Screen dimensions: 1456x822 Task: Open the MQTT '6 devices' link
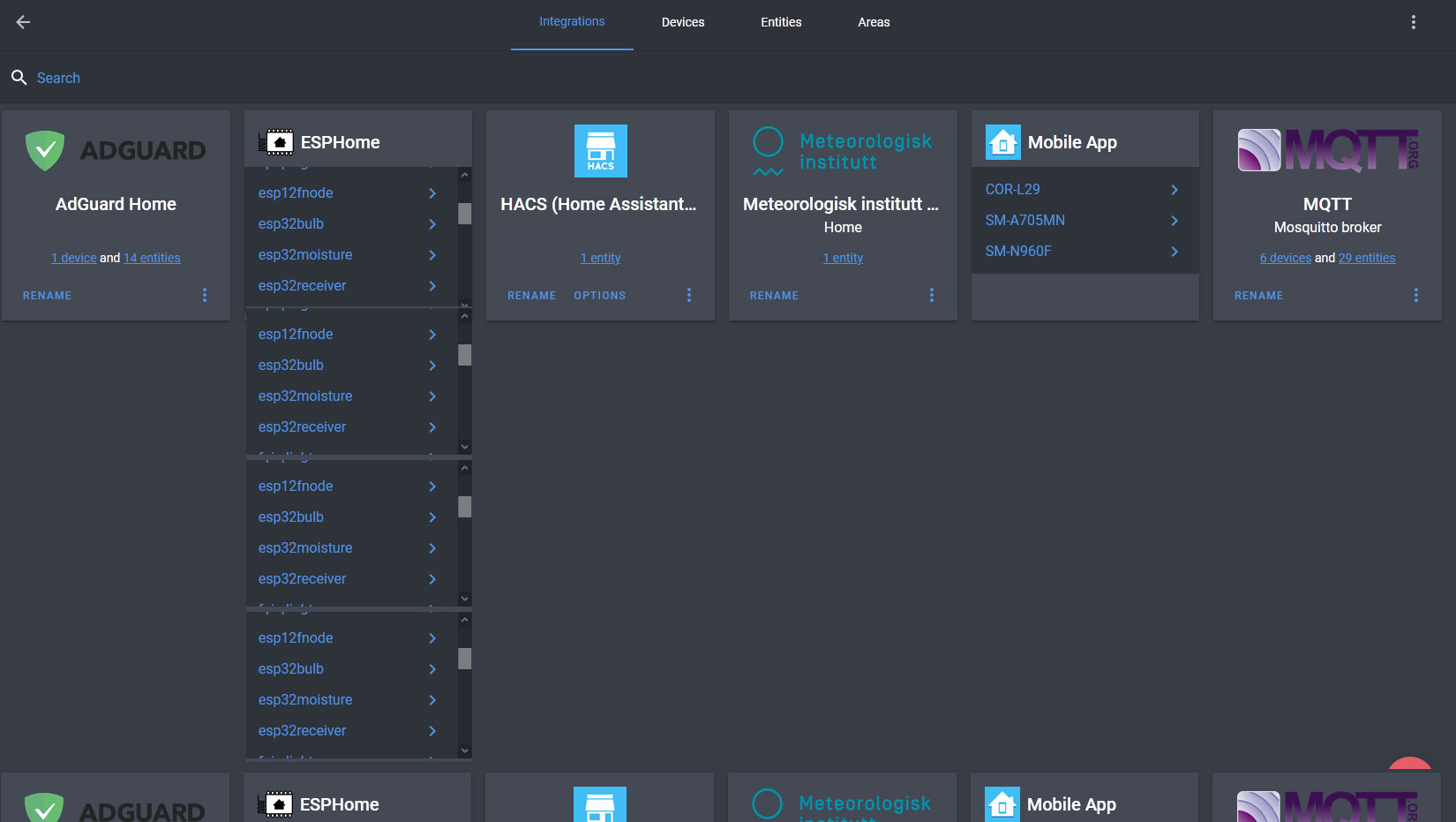point(1286,258)
